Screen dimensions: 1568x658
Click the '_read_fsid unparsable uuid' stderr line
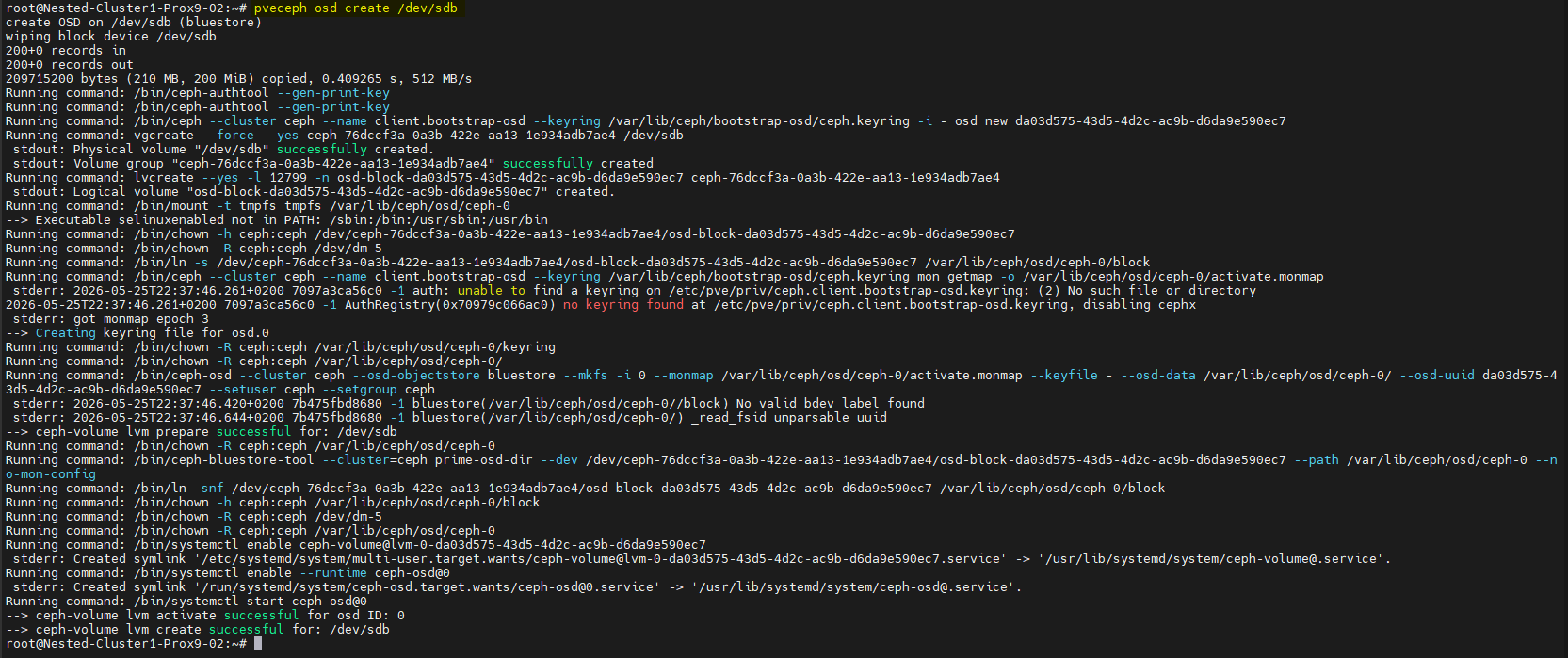(450, 417)
